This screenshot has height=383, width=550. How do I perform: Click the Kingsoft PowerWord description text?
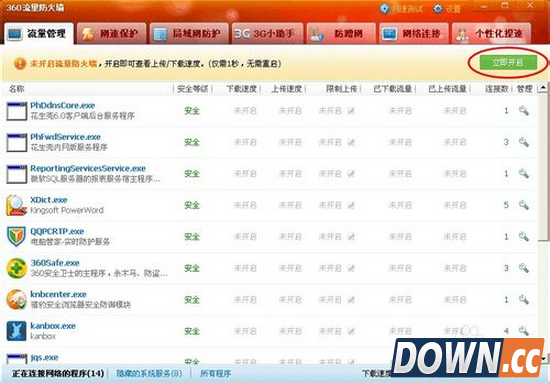tap(67, 210)
